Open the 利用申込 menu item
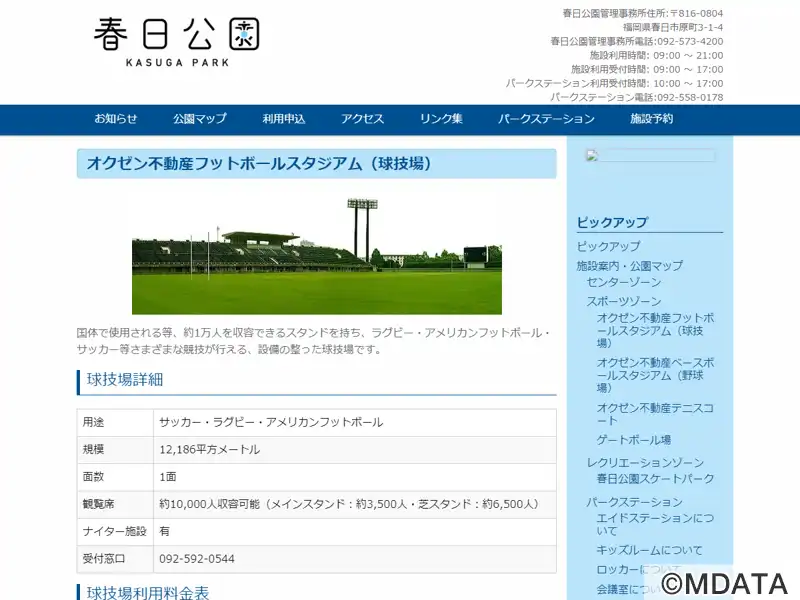The width and height of the screenshot is (800, 600). click(284, 119)
